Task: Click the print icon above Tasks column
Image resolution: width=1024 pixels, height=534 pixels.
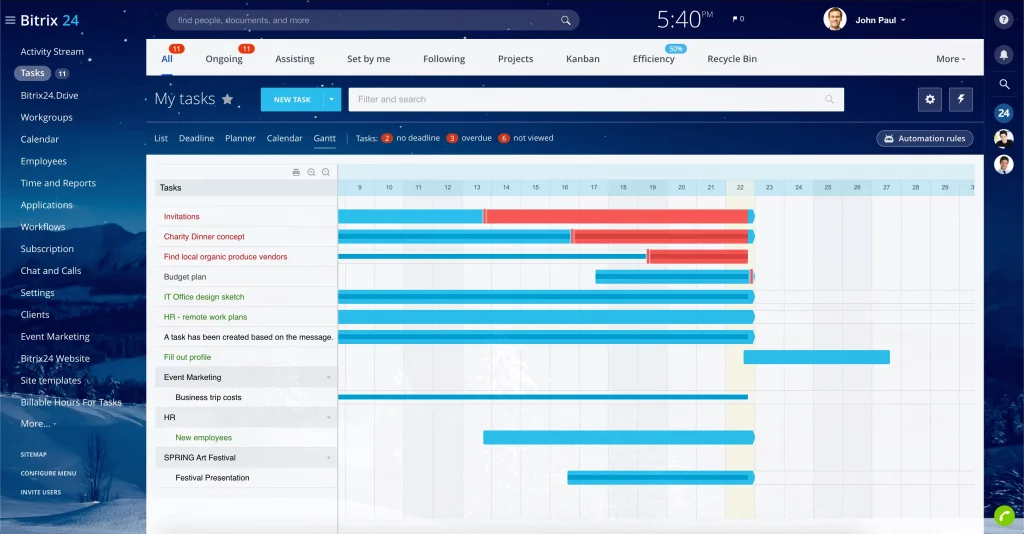Action: coord(296,172)
